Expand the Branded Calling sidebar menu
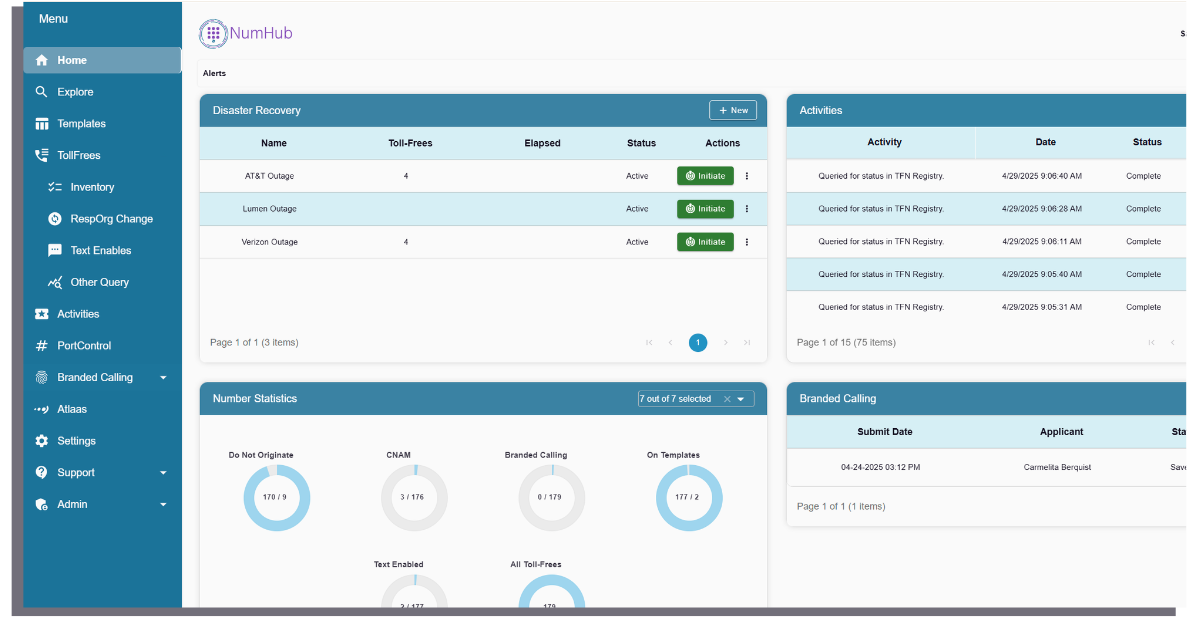1200x627 pixels. point(163,377)
